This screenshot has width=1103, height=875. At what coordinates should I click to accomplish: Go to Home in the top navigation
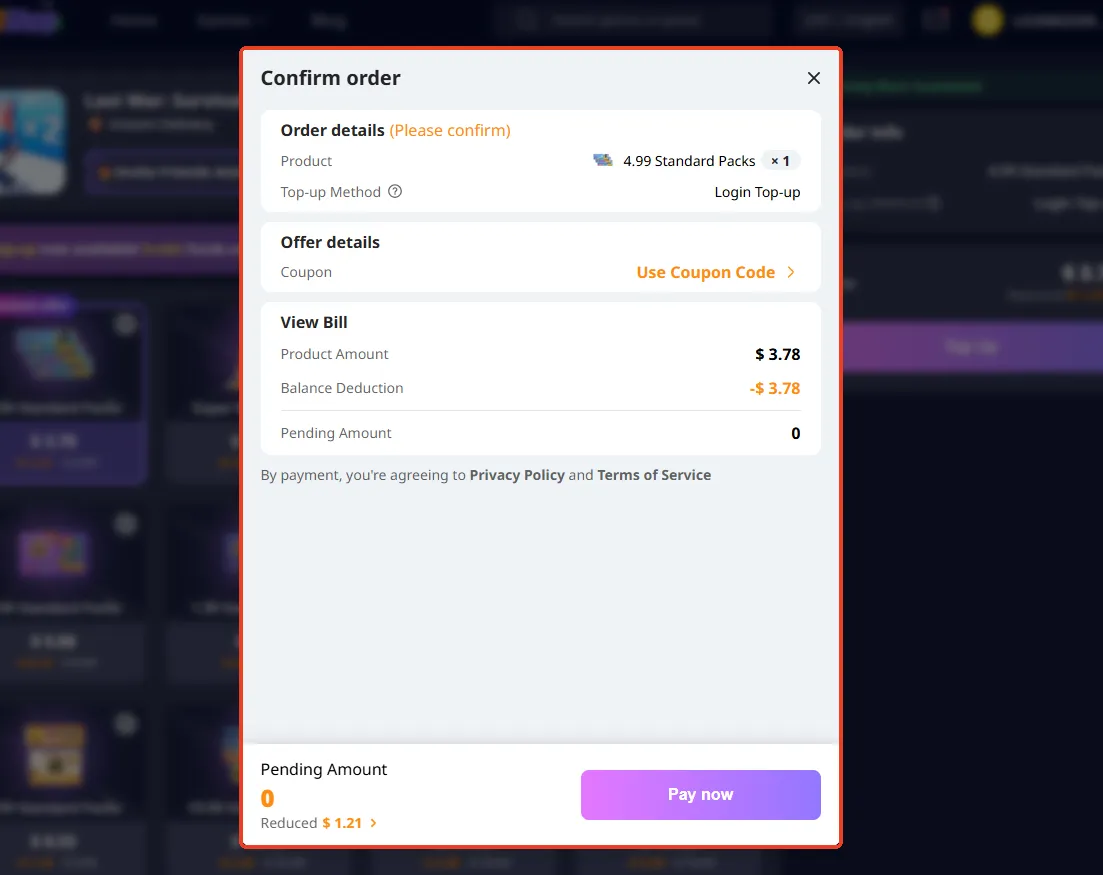(133, 20)
